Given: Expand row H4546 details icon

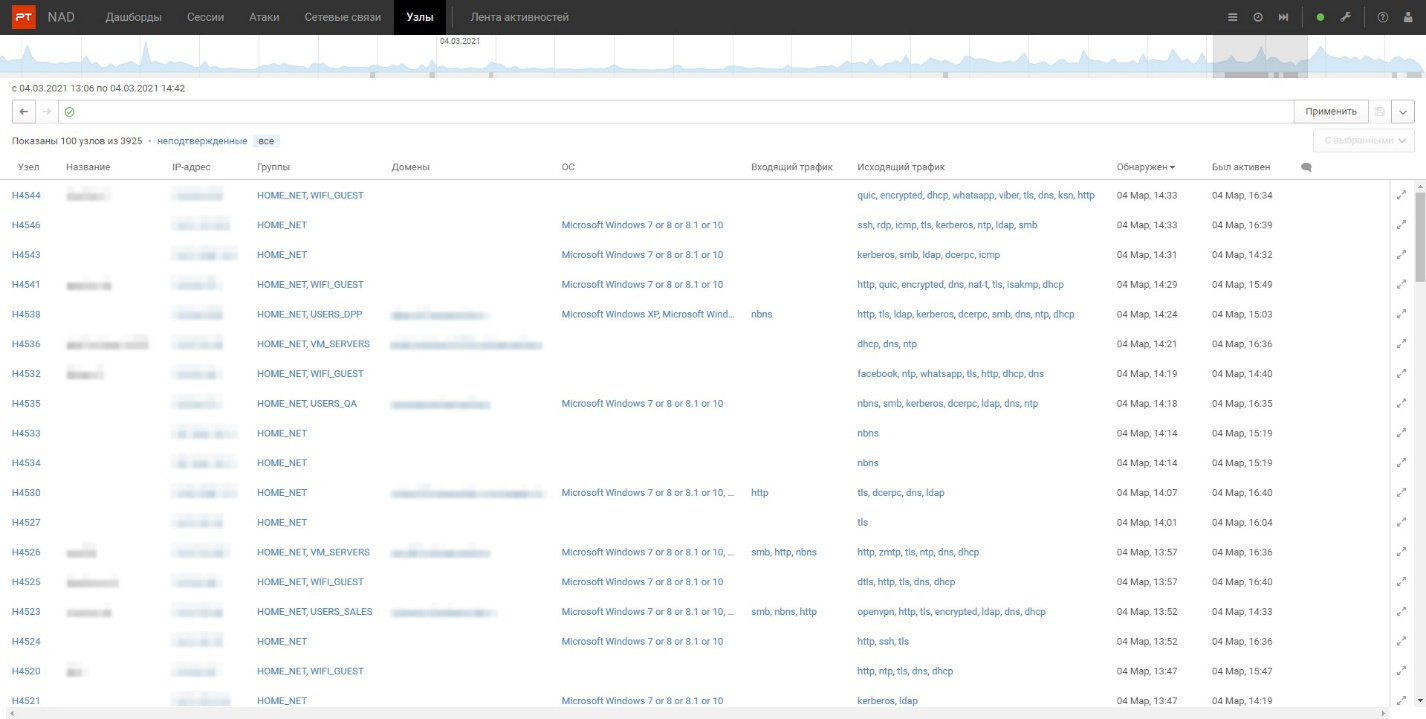Looking at the screenshot, I should [x=1401, y=225].
